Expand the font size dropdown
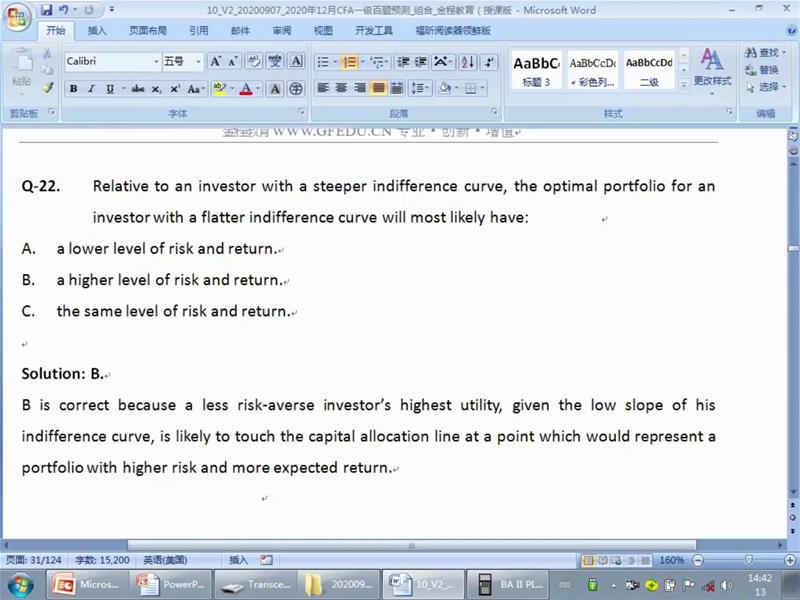The width and height of the screenshot is (800, 600). pos(199,62)
